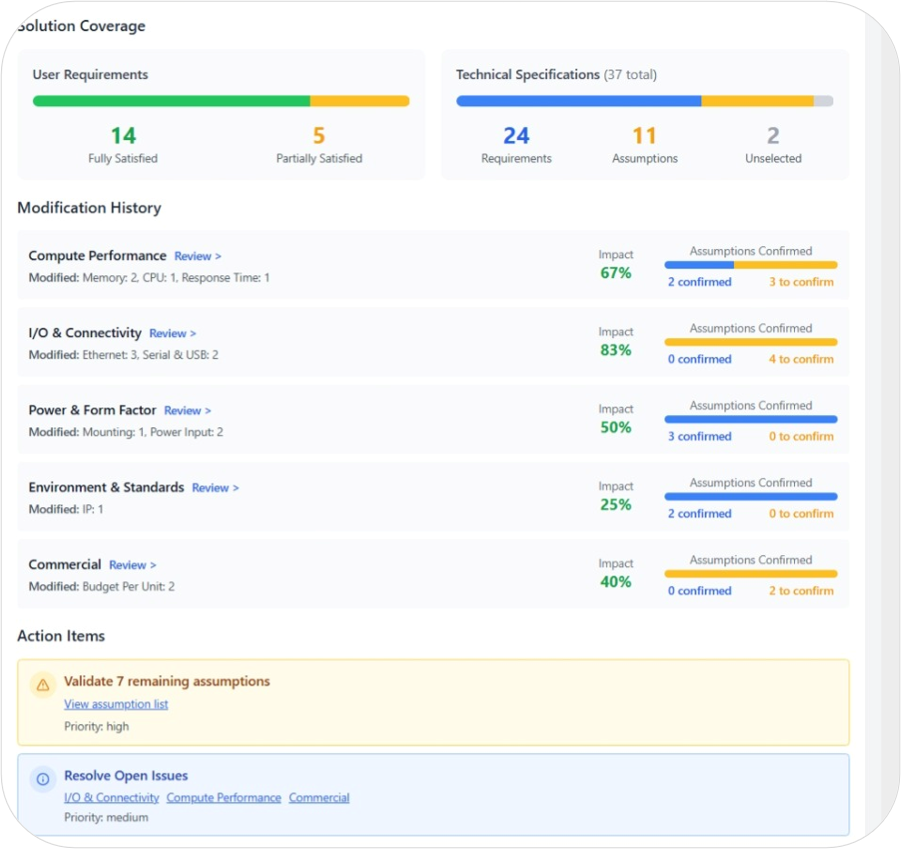901x849 pixels.
Task: Click the 14 Fully Satisfied stat
Action: 122,134
